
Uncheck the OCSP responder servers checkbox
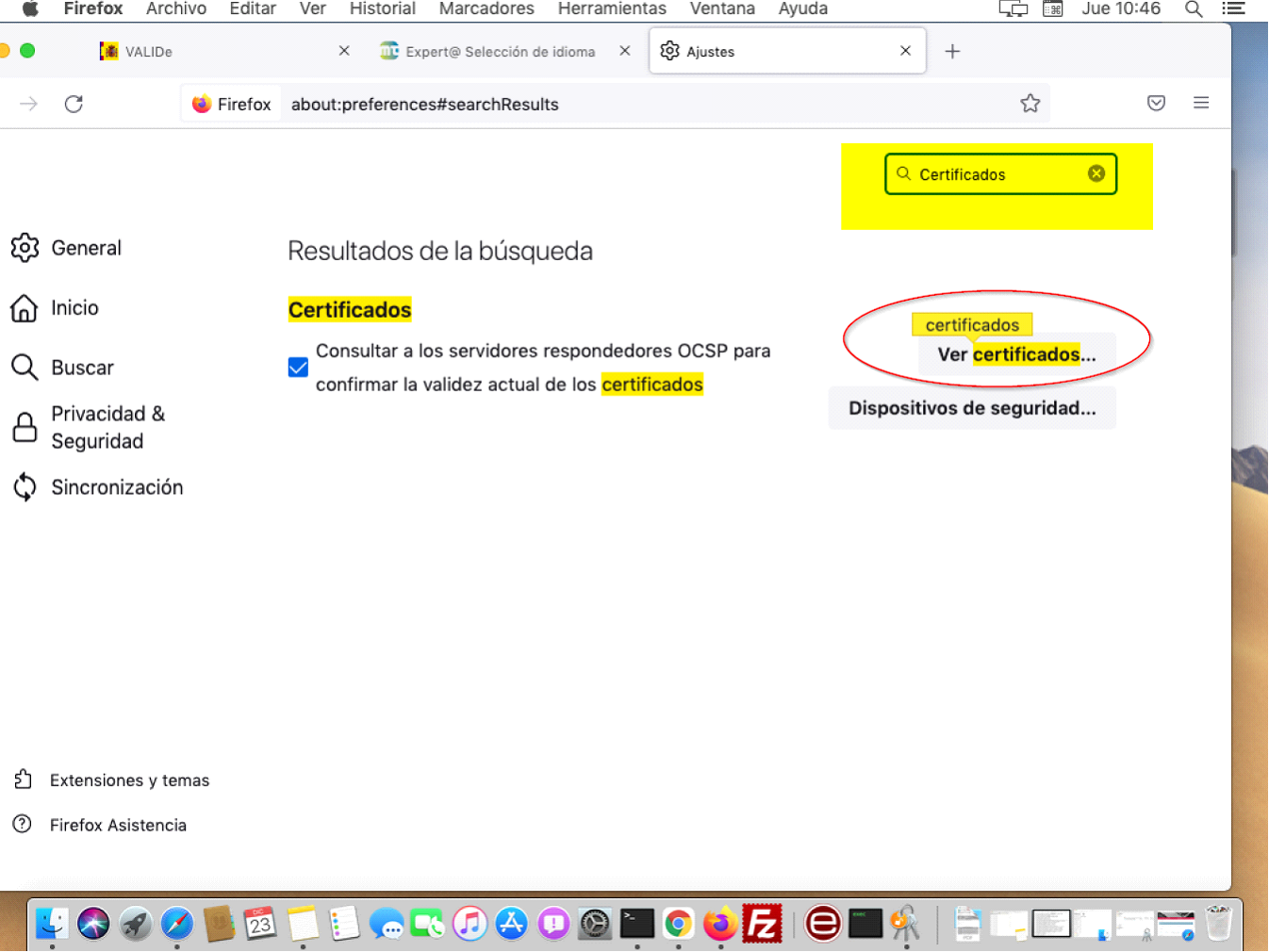pos(298,367)
